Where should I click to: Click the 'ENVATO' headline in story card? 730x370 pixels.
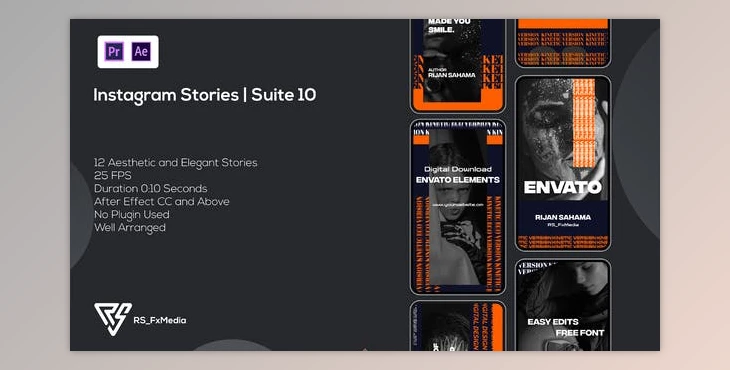(x=562, y=188)
